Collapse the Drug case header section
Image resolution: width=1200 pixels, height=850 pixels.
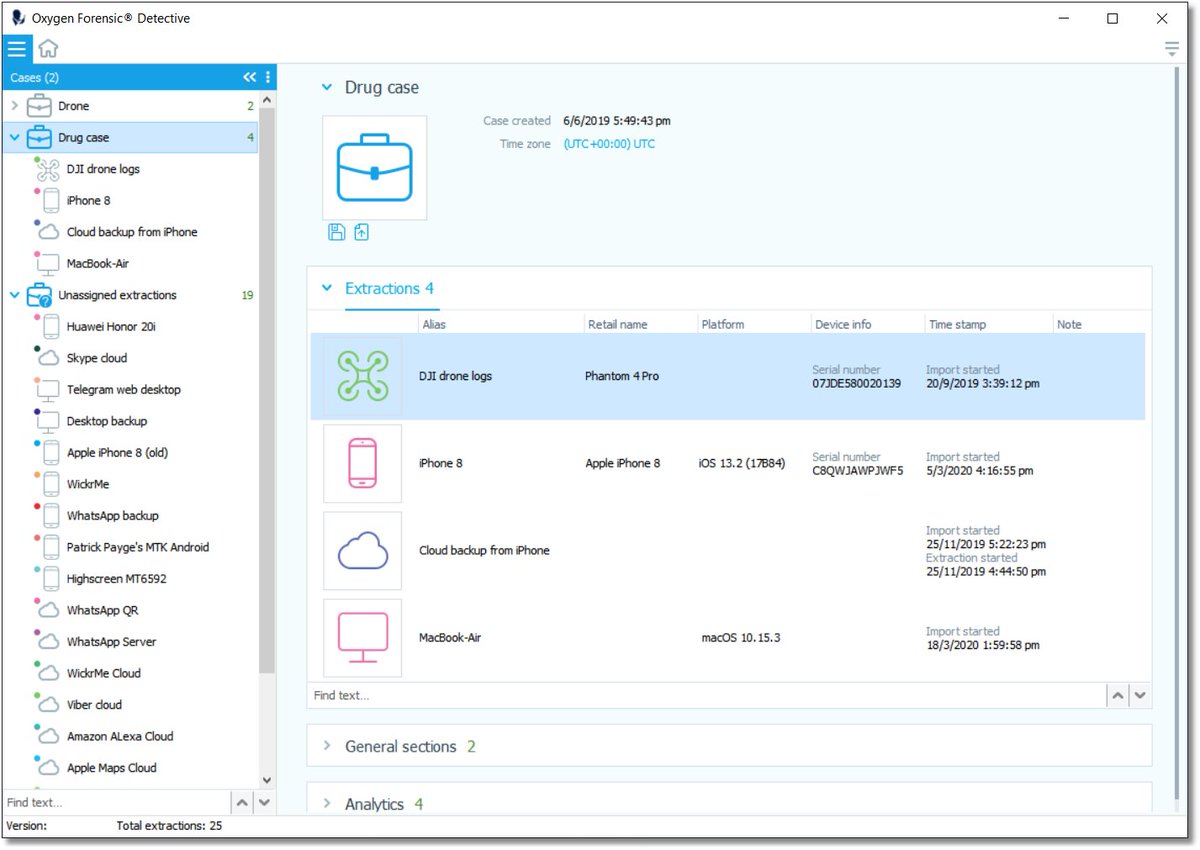click(x=326, y=88)
